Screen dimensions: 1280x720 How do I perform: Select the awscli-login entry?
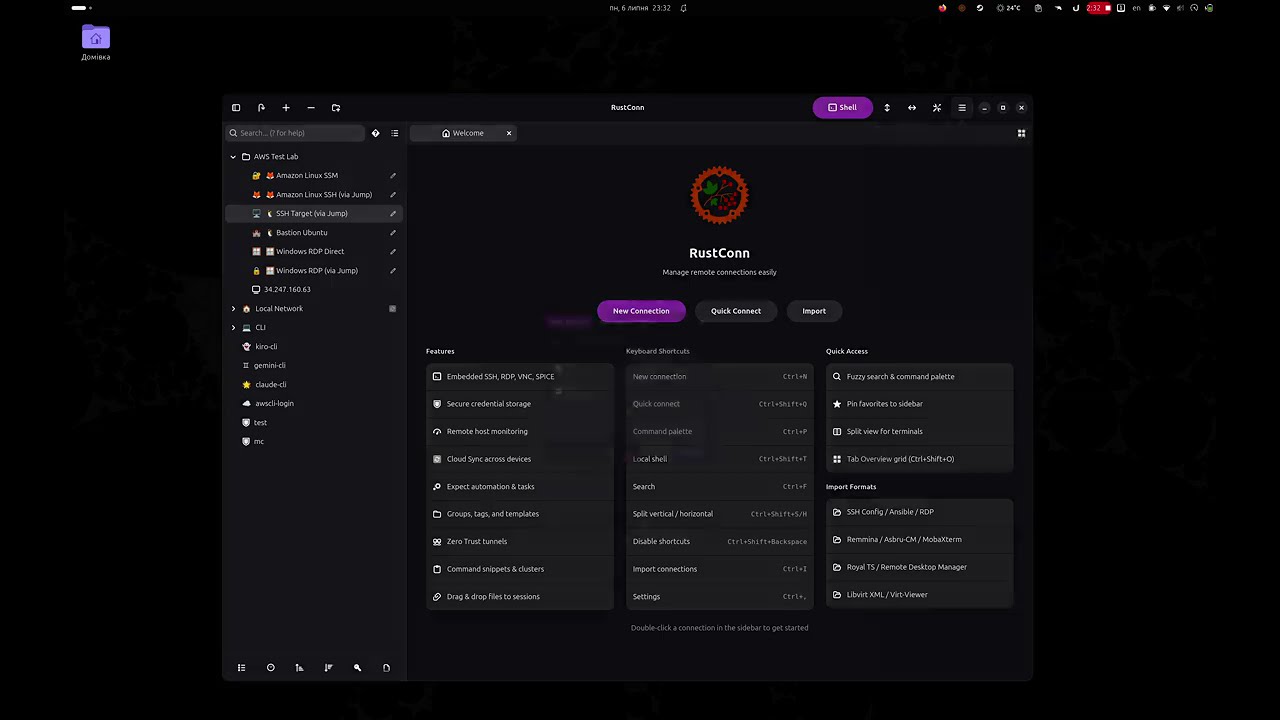314,404
